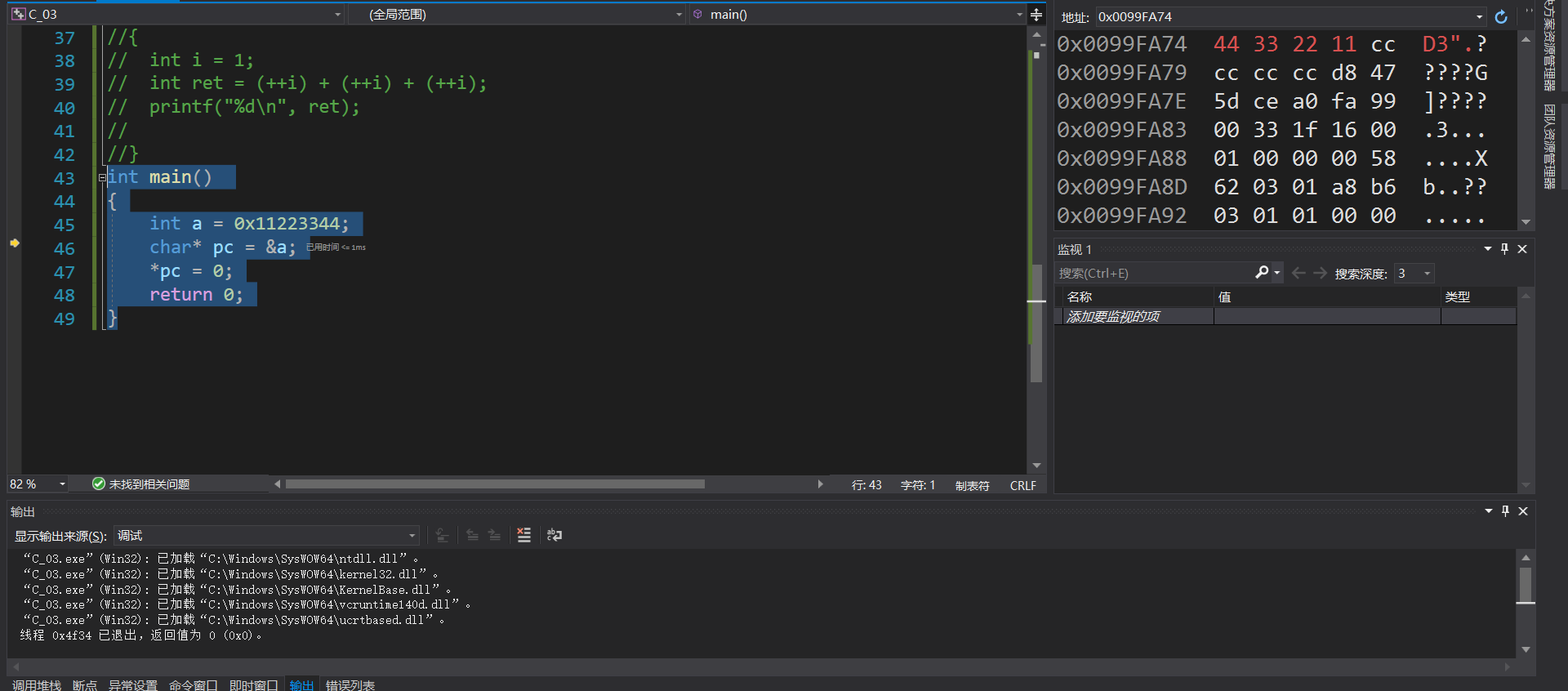Click the character 1 position indicator

(918, 485)
